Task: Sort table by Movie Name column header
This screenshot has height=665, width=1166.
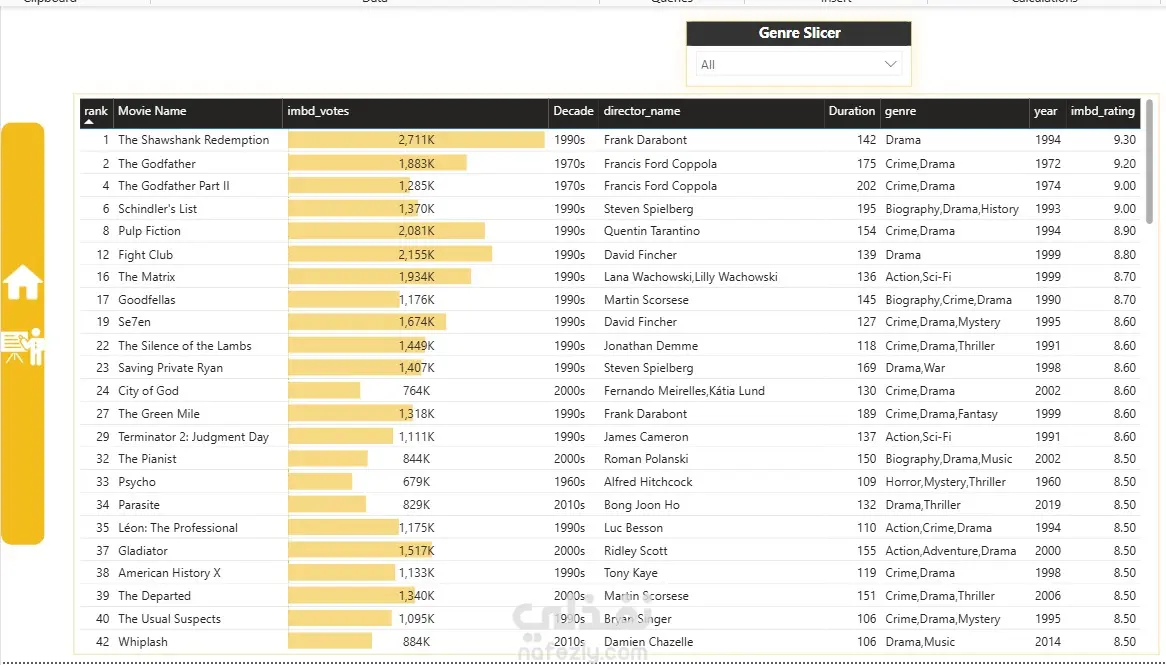Action: pos(152,111)
